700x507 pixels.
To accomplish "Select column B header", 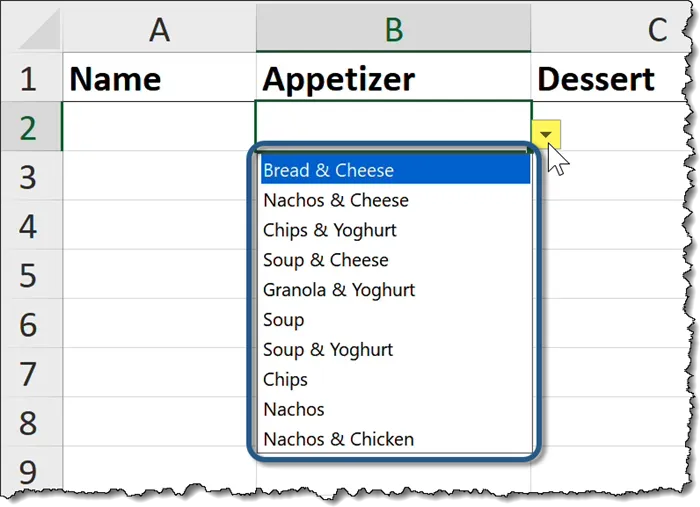I will pyautogui.click(x=393, y=30).
